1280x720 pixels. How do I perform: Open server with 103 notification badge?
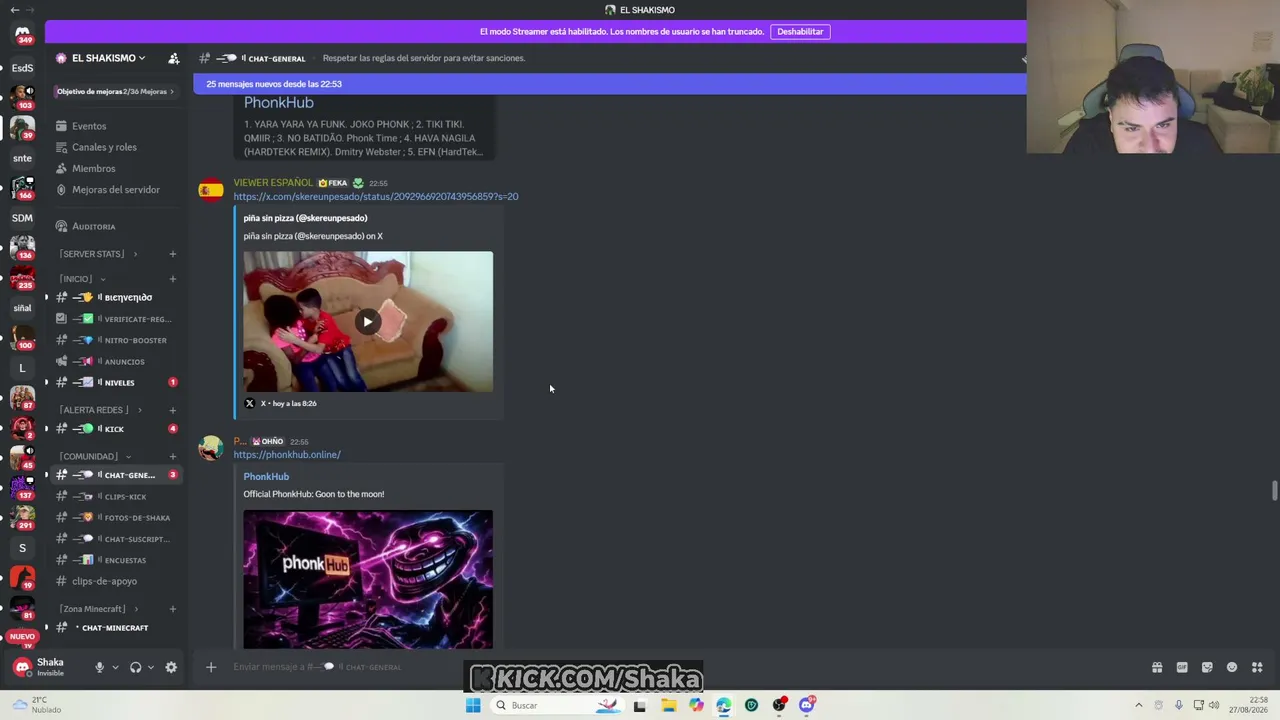click(22, 98)
